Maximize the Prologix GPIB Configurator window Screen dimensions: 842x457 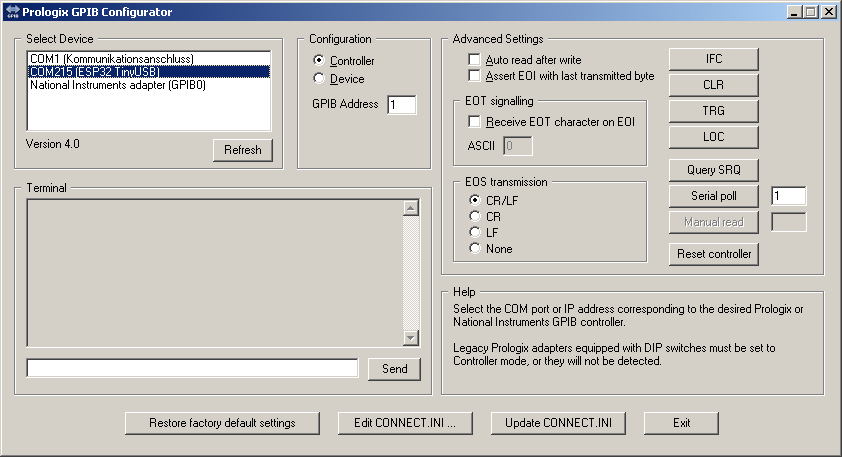pos(811,12)
